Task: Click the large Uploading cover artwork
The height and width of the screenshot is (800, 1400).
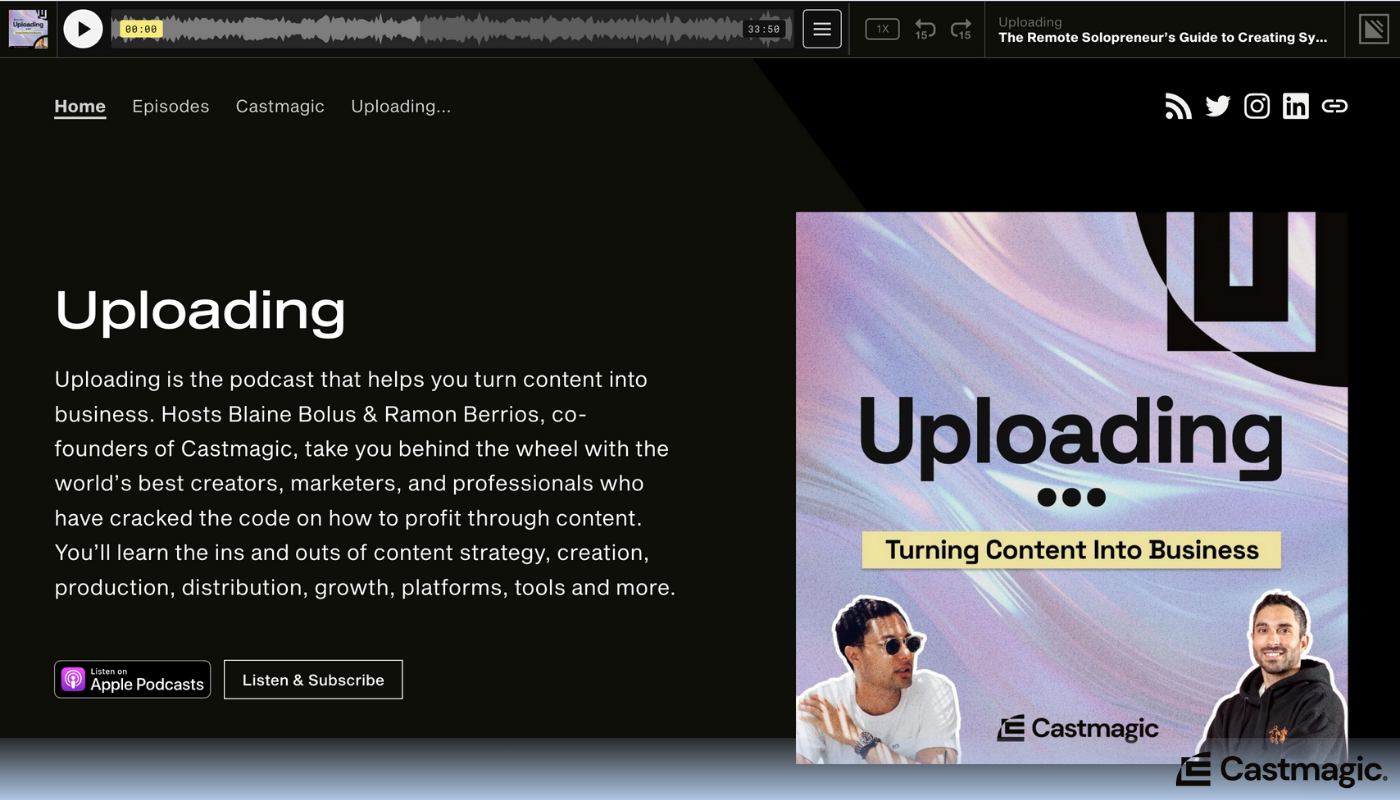Action: 1072,488
